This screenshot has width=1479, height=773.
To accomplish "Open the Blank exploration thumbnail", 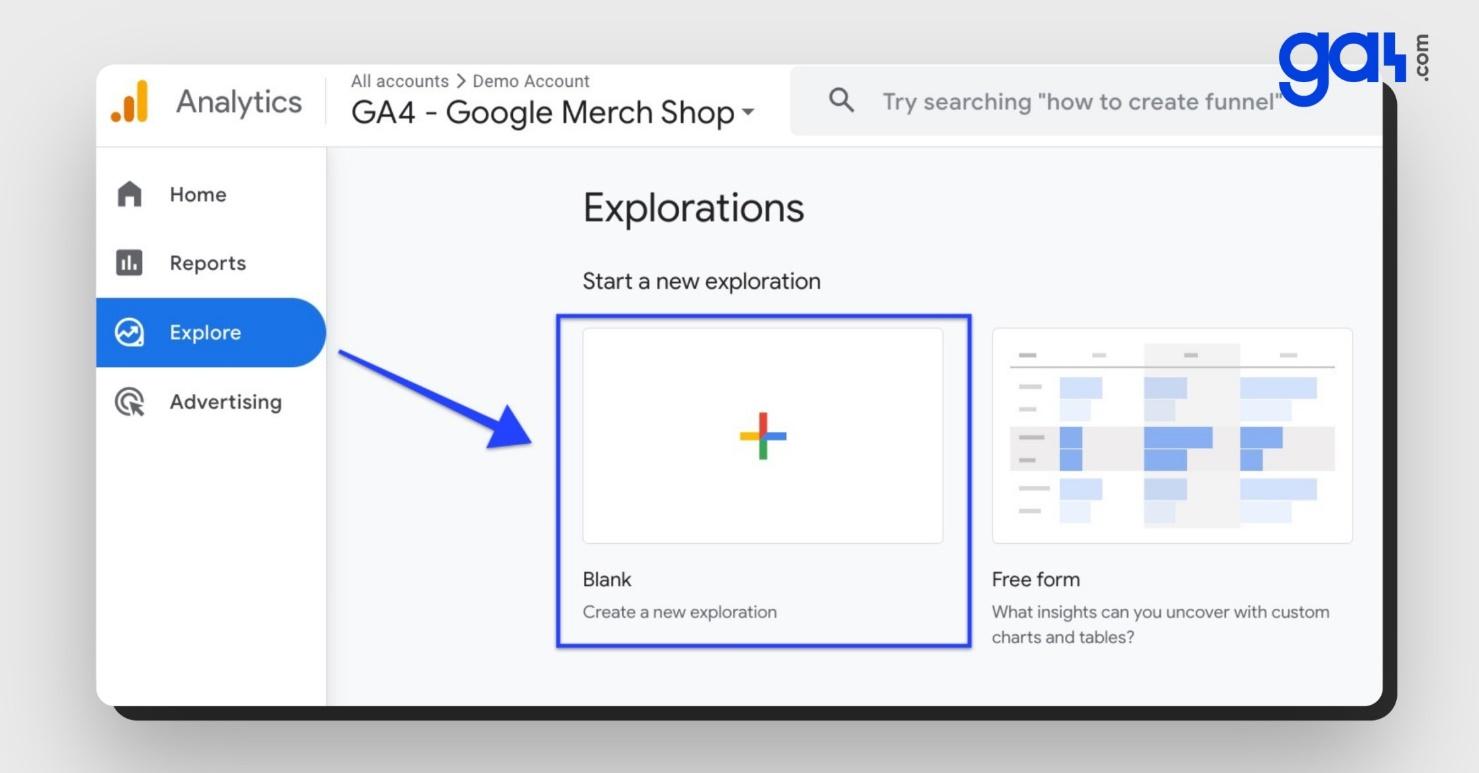I will click(x=763, y=436).
